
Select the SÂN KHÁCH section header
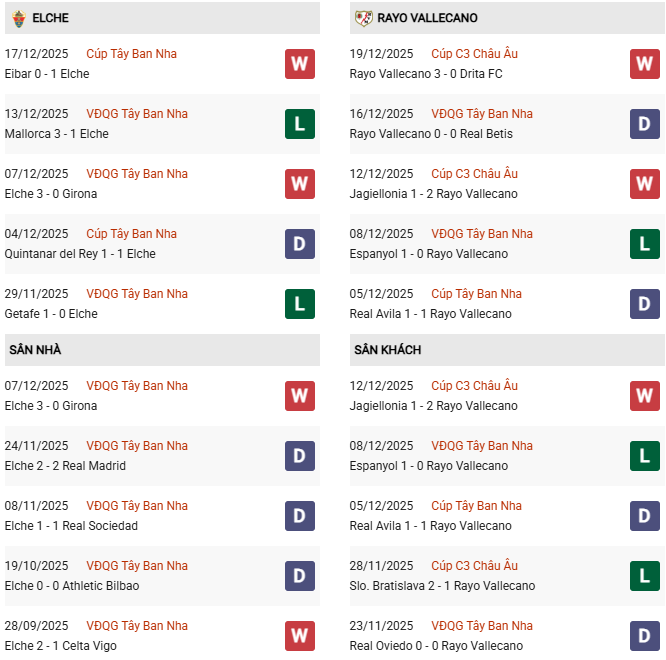387,350
